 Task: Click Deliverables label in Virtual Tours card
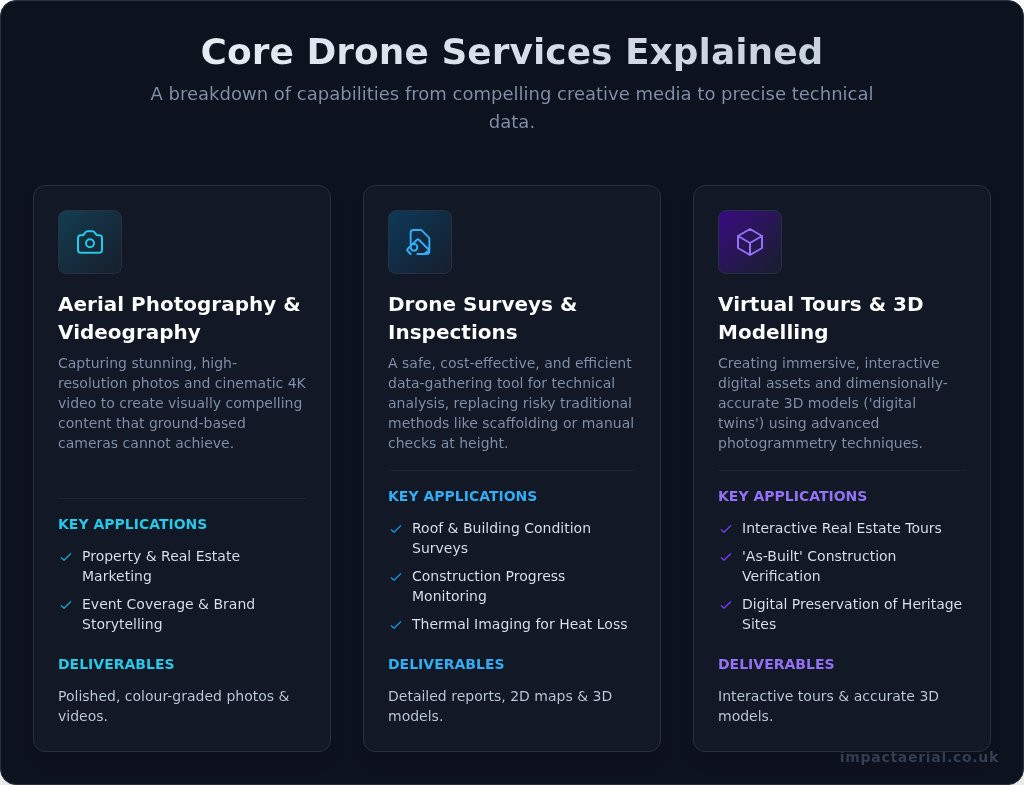click(776, 664)
